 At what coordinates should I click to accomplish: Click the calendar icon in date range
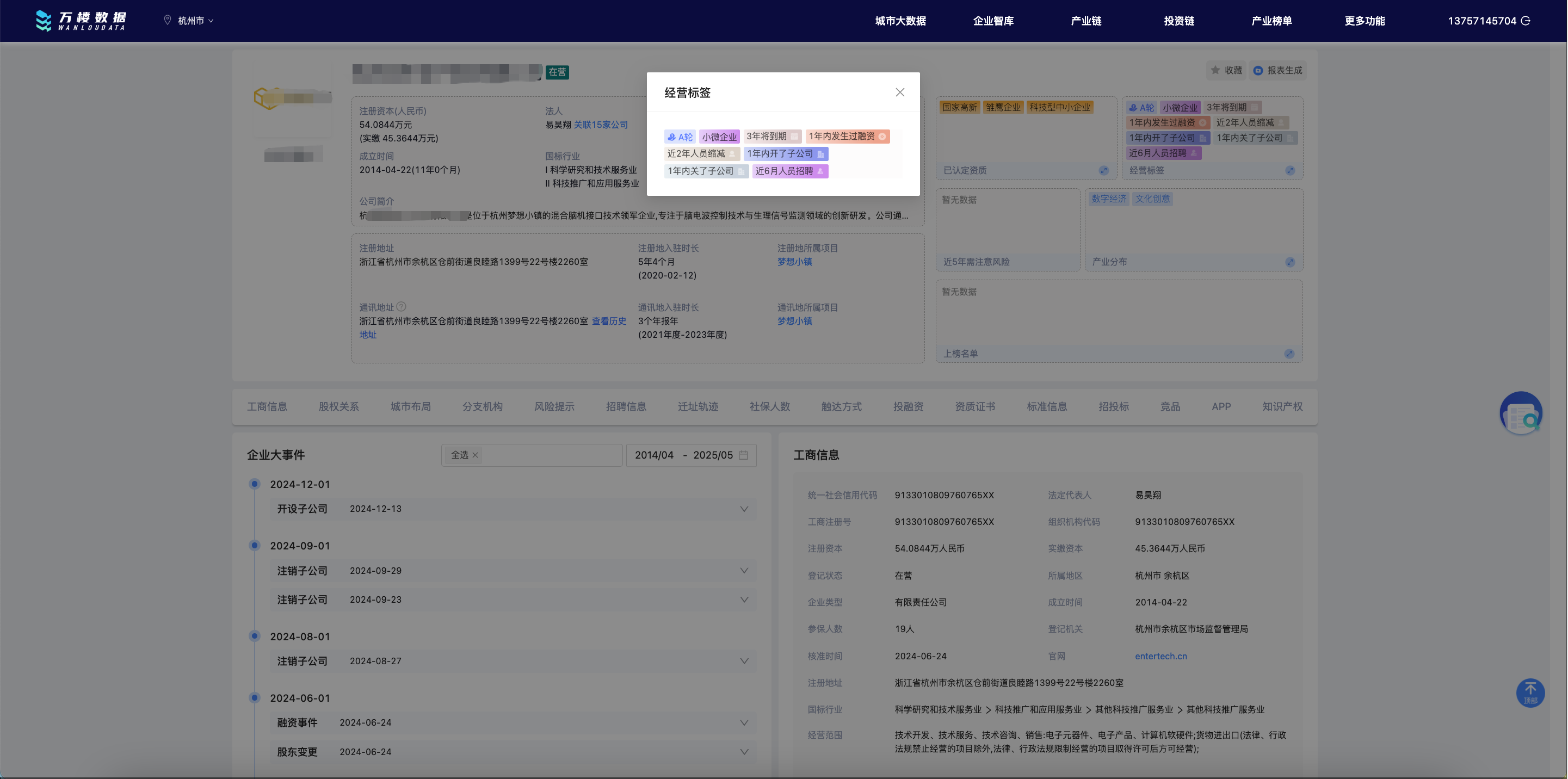click(743, 455)
